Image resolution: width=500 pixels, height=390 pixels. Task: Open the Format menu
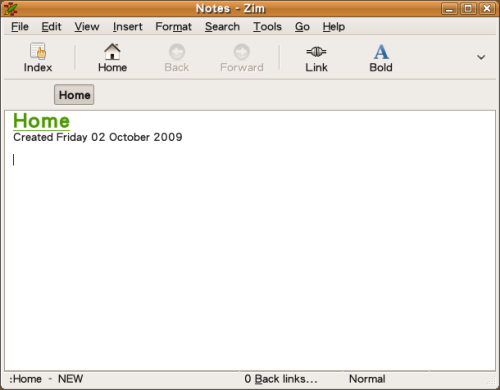click(173, 26)
